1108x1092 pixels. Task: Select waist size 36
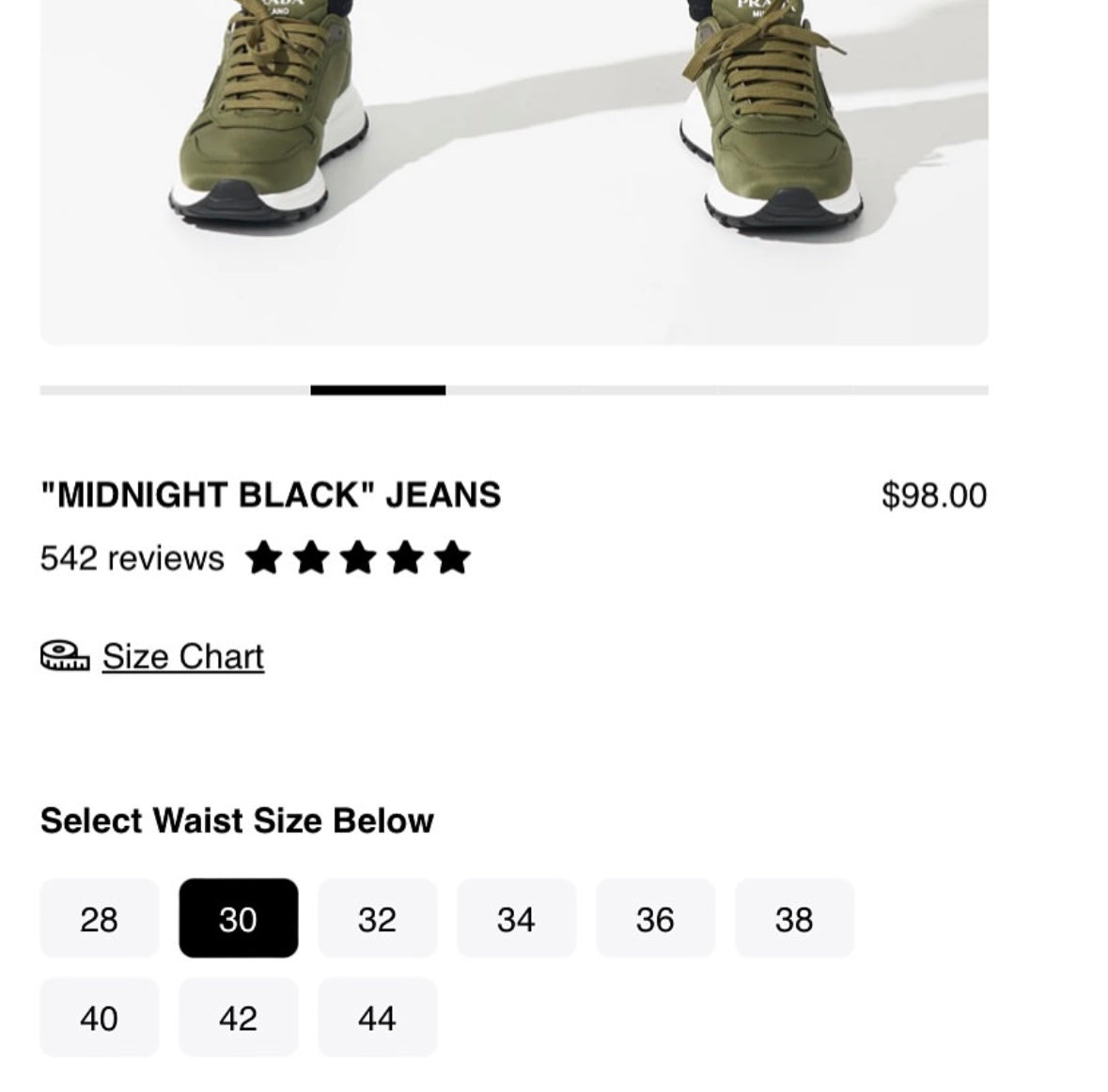[655, 919]
